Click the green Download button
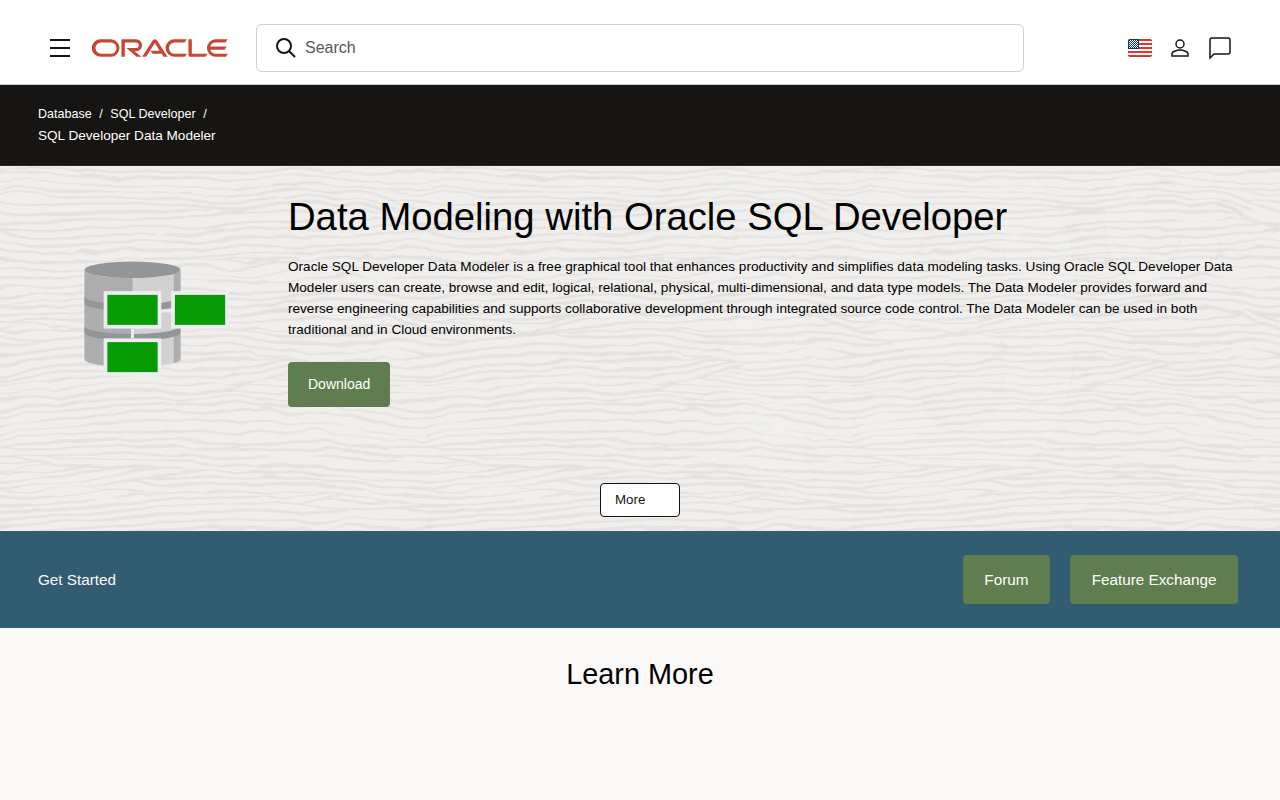This screenshot has width=1280, height=800. click(x=339, y=384)
